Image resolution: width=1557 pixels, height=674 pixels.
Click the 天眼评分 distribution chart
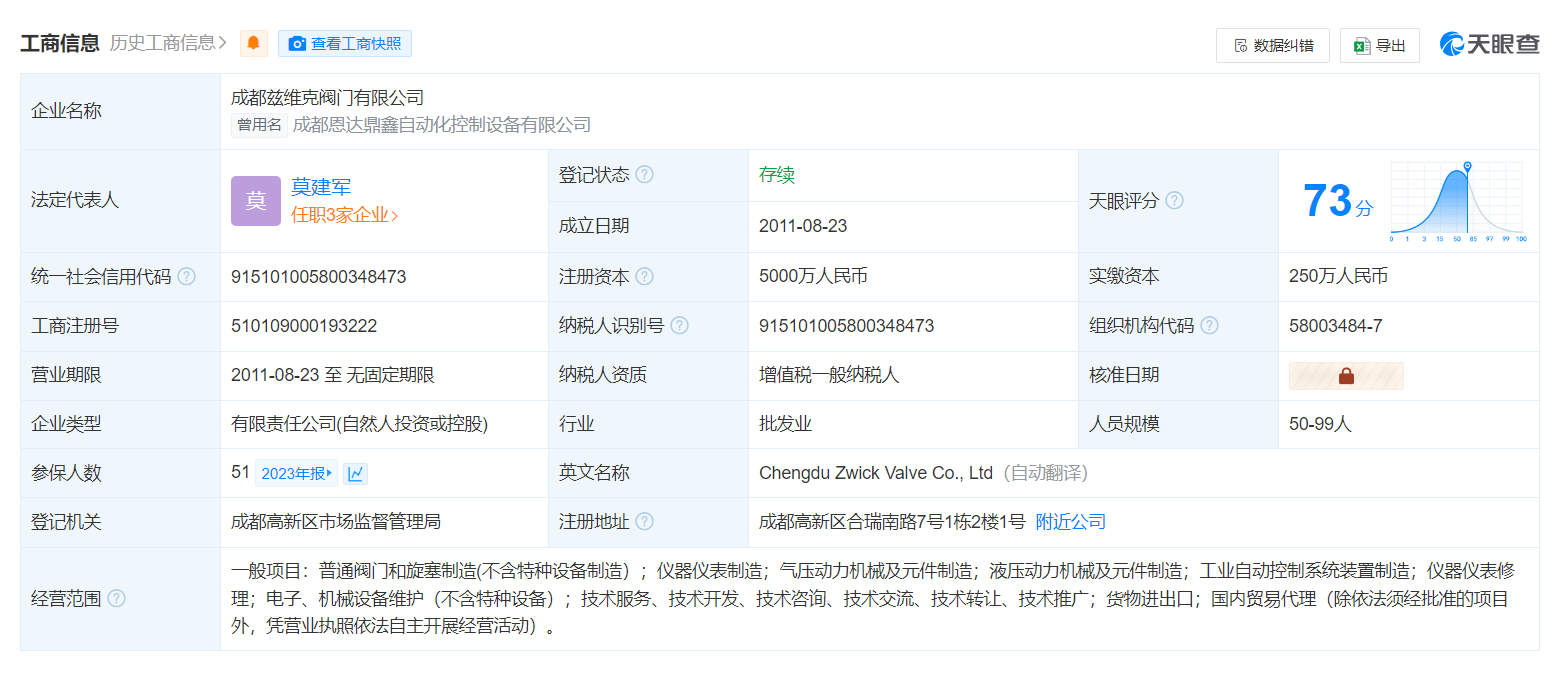coord(1457,201)
